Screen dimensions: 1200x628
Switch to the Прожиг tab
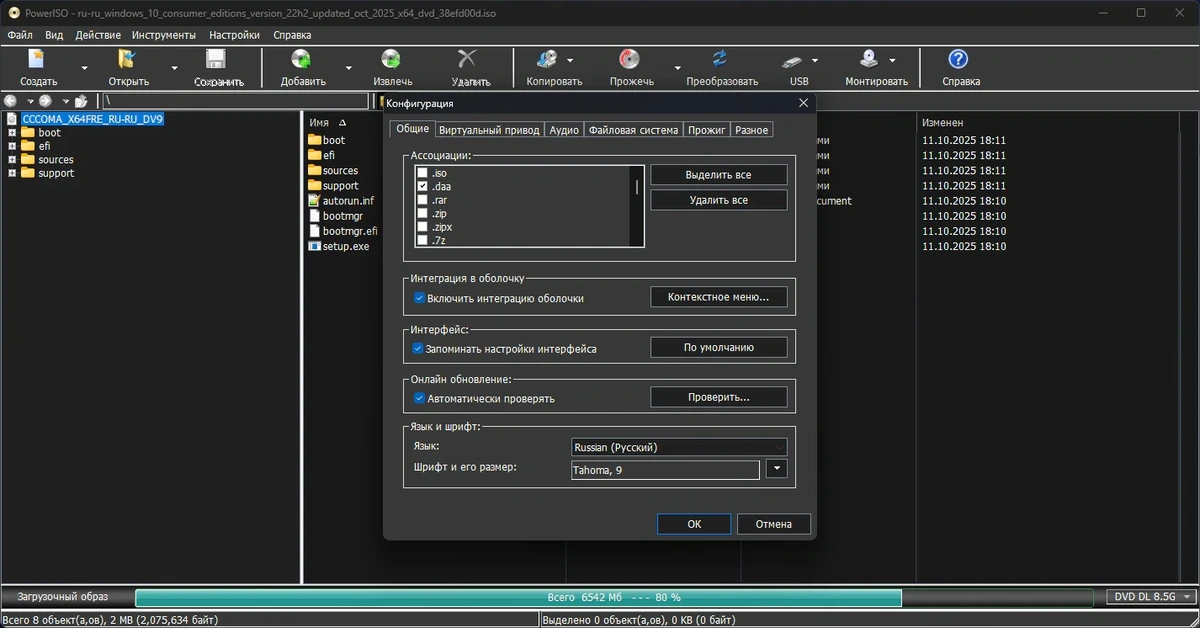click(x=707, y=130)
